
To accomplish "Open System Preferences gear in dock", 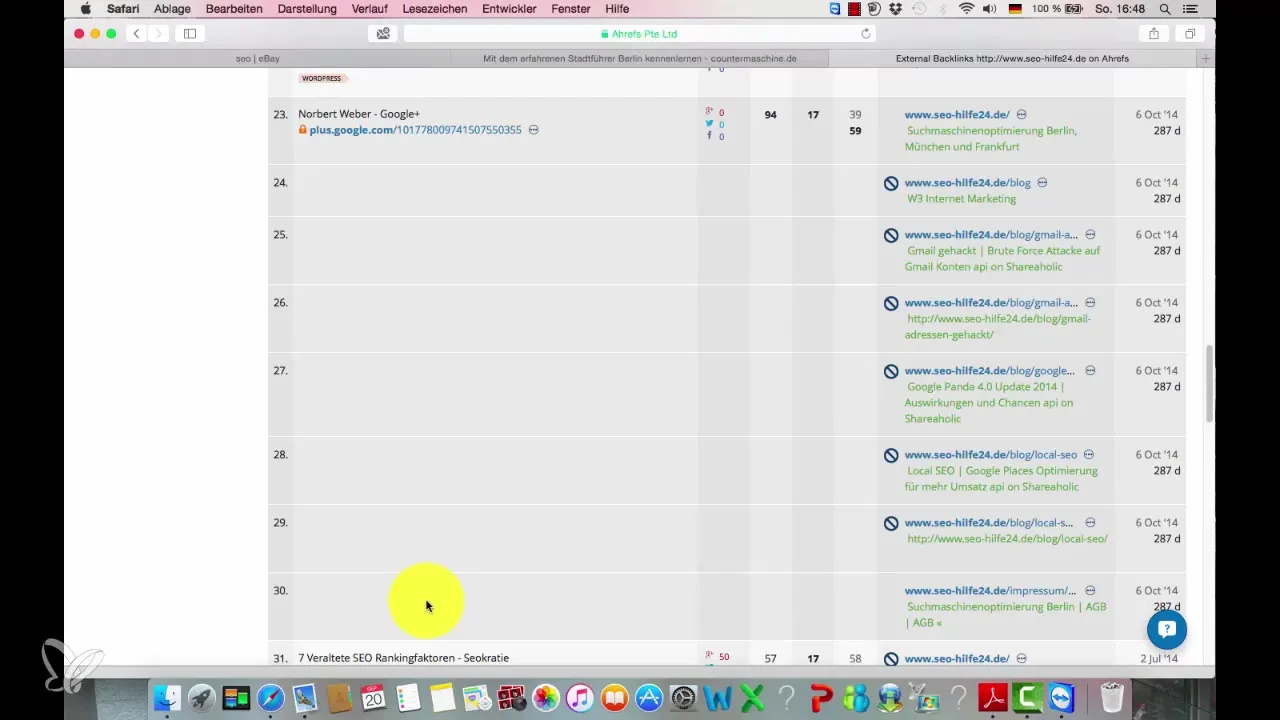I will pos(684,697).
